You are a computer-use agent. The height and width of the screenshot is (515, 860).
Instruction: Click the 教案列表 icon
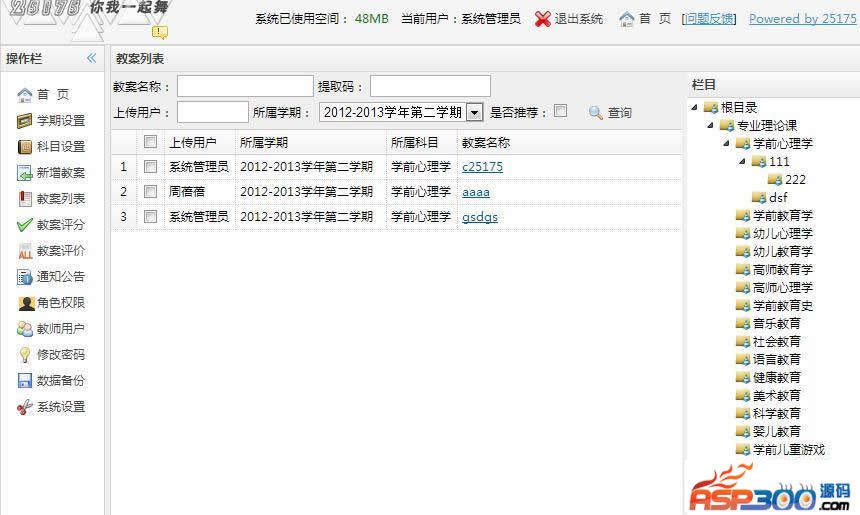(x=25, y=199)
